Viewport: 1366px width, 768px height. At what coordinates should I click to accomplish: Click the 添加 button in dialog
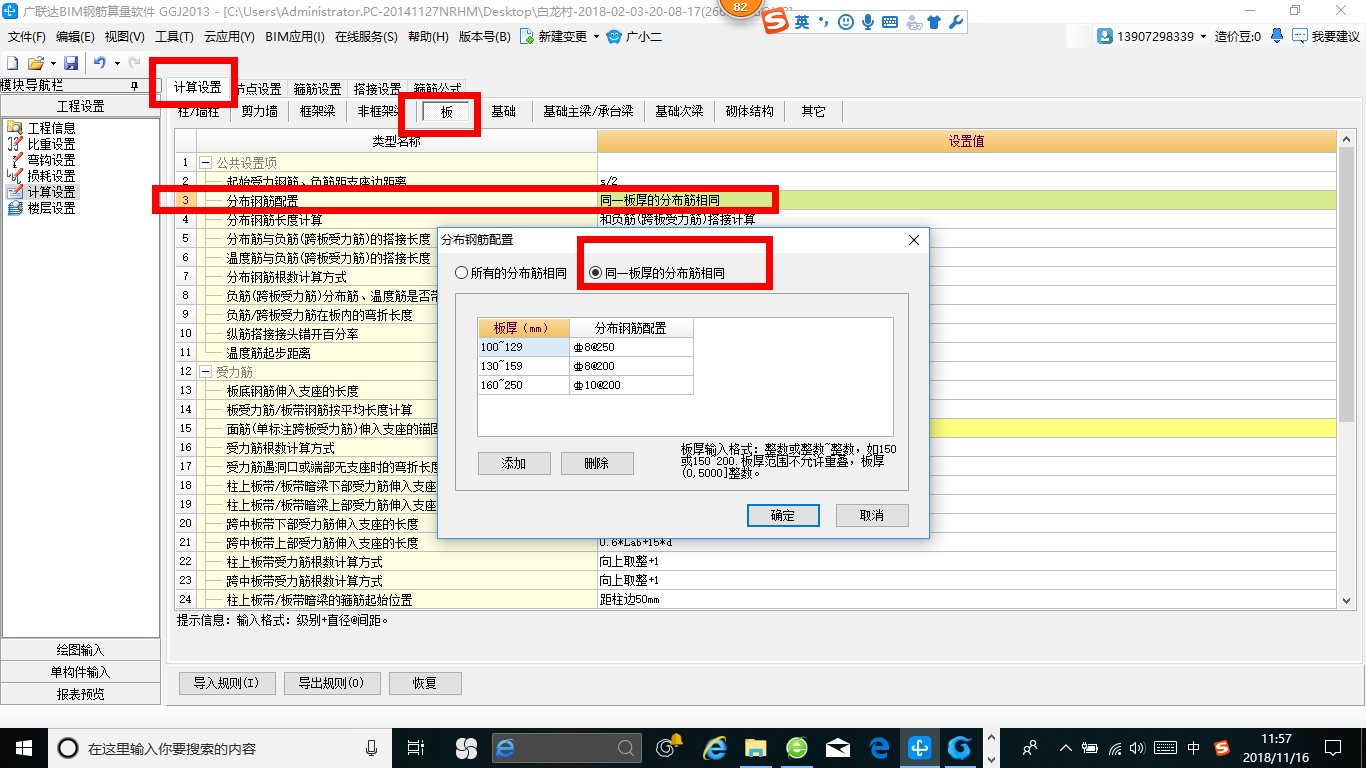pyautogui.click(x=514, y=463)
